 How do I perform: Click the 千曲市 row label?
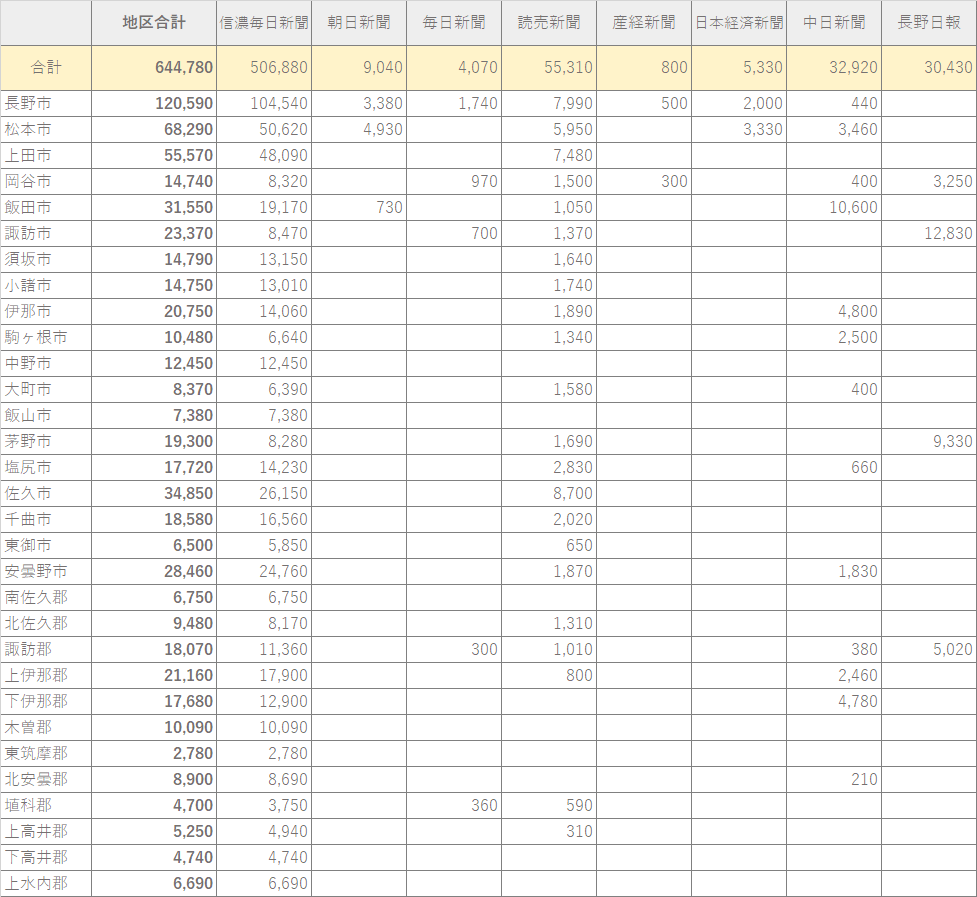[x=46, y=520]
